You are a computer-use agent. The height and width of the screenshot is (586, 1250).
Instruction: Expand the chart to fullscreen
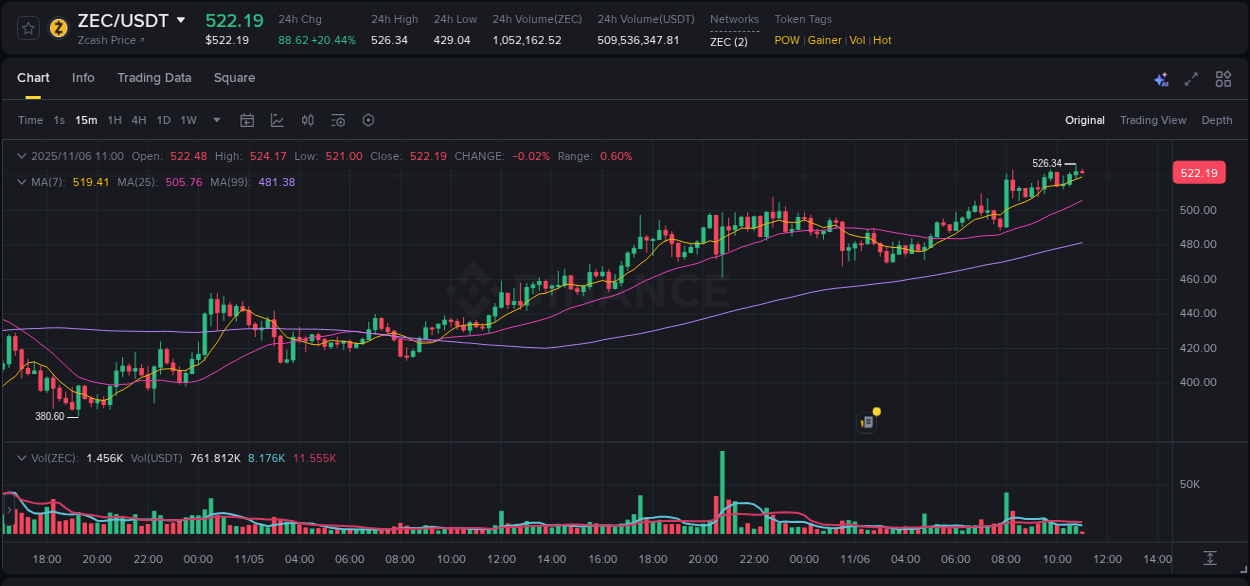[x=1190, y=78]
